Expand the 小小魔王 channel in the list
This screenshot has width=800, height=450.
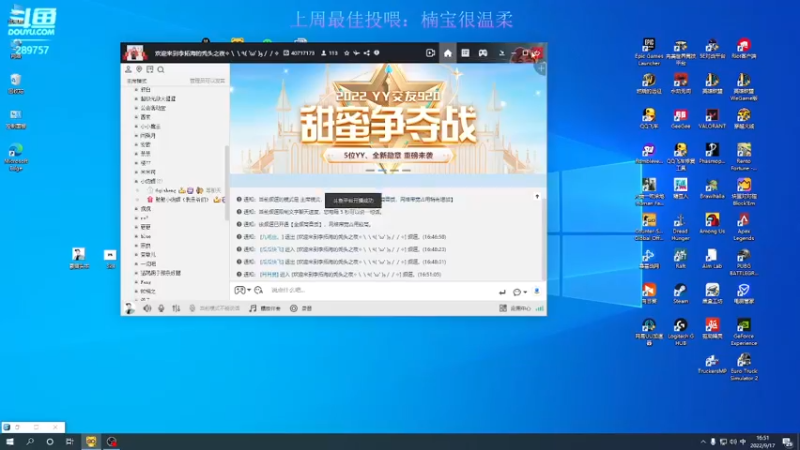pos(150,126)
